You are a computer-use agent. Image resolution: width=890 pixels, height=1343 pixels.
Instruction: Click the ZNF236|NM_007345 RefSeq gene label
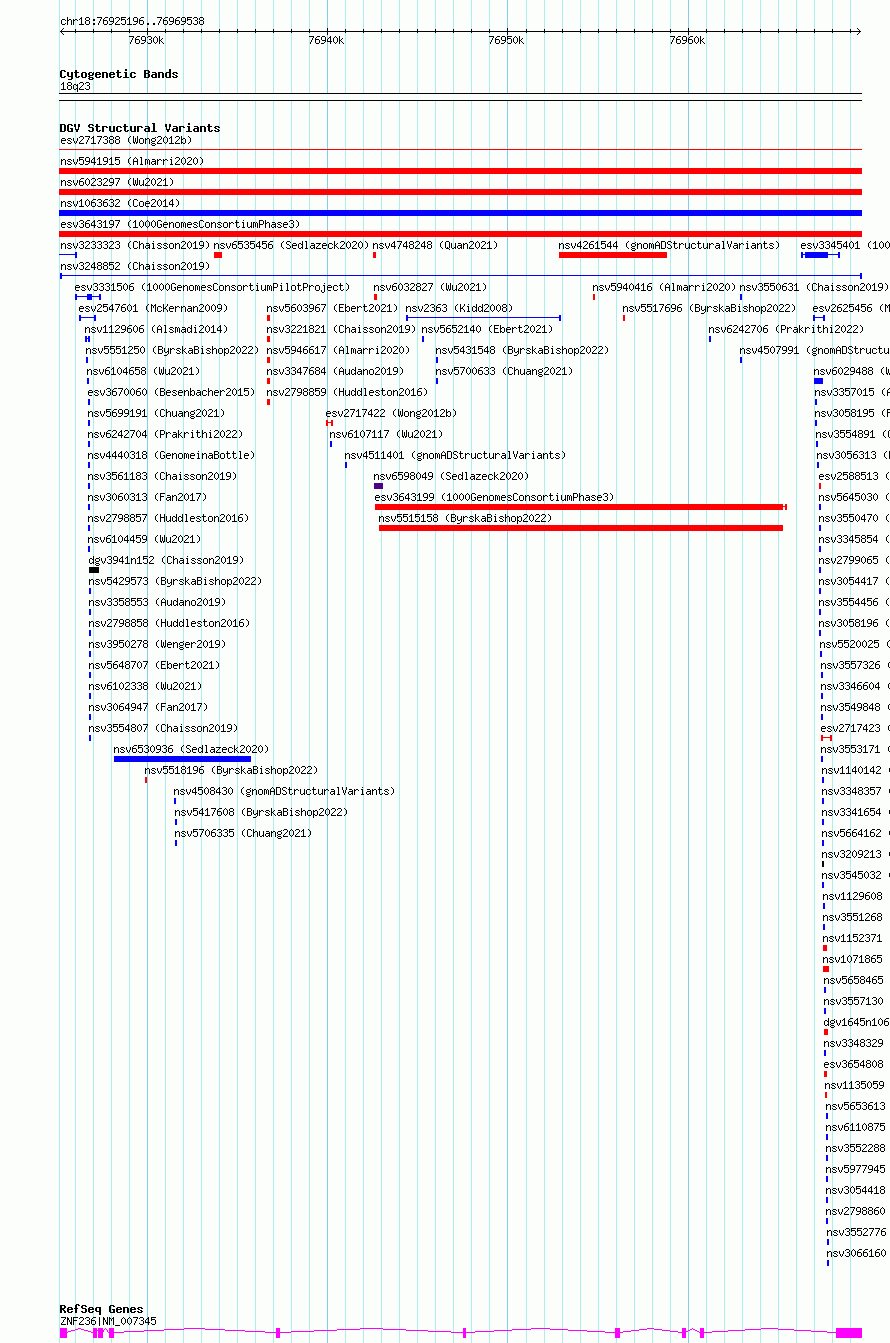coord(108,1321)
